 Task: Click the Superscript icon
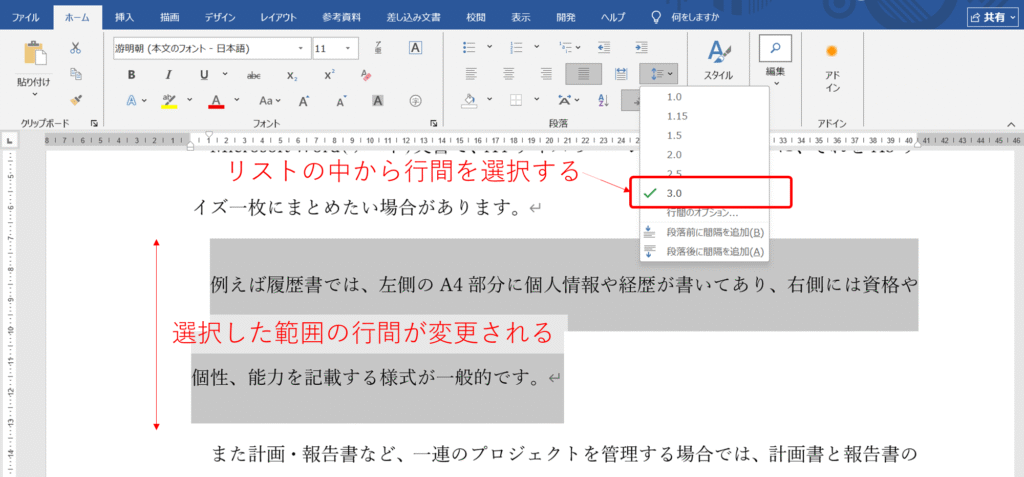click(x=329, y=74)
